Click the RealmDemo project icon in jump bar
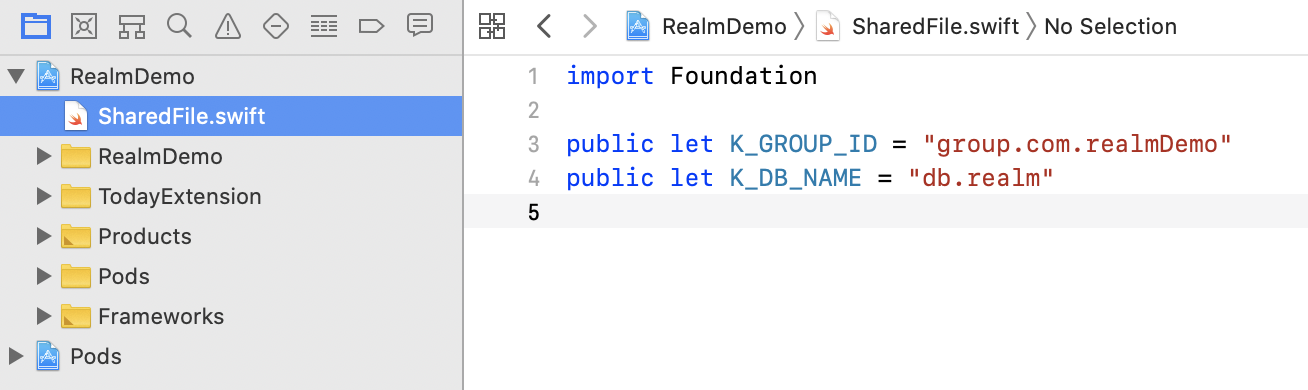The width and height of the screenshot is (1308, 390). pyautogui.click(x=639, y=26)
